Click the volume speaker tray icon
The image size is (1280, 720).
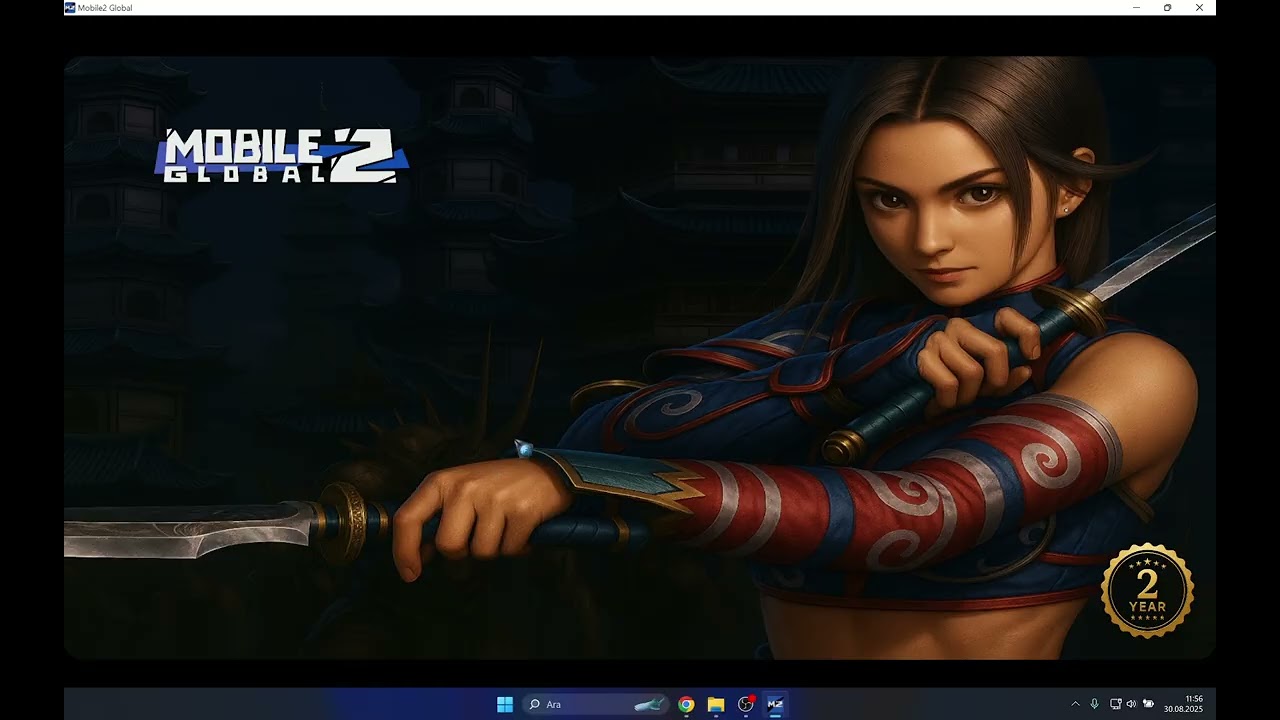pyautogui.click(x=1131, y=704)
